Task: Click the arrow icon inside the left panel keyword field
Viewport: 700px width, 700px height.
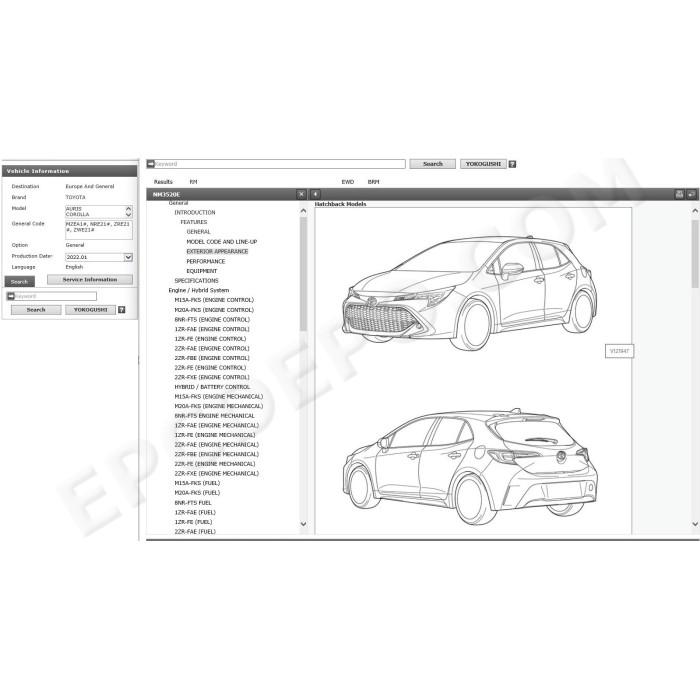Action: (x=11, y=296)
